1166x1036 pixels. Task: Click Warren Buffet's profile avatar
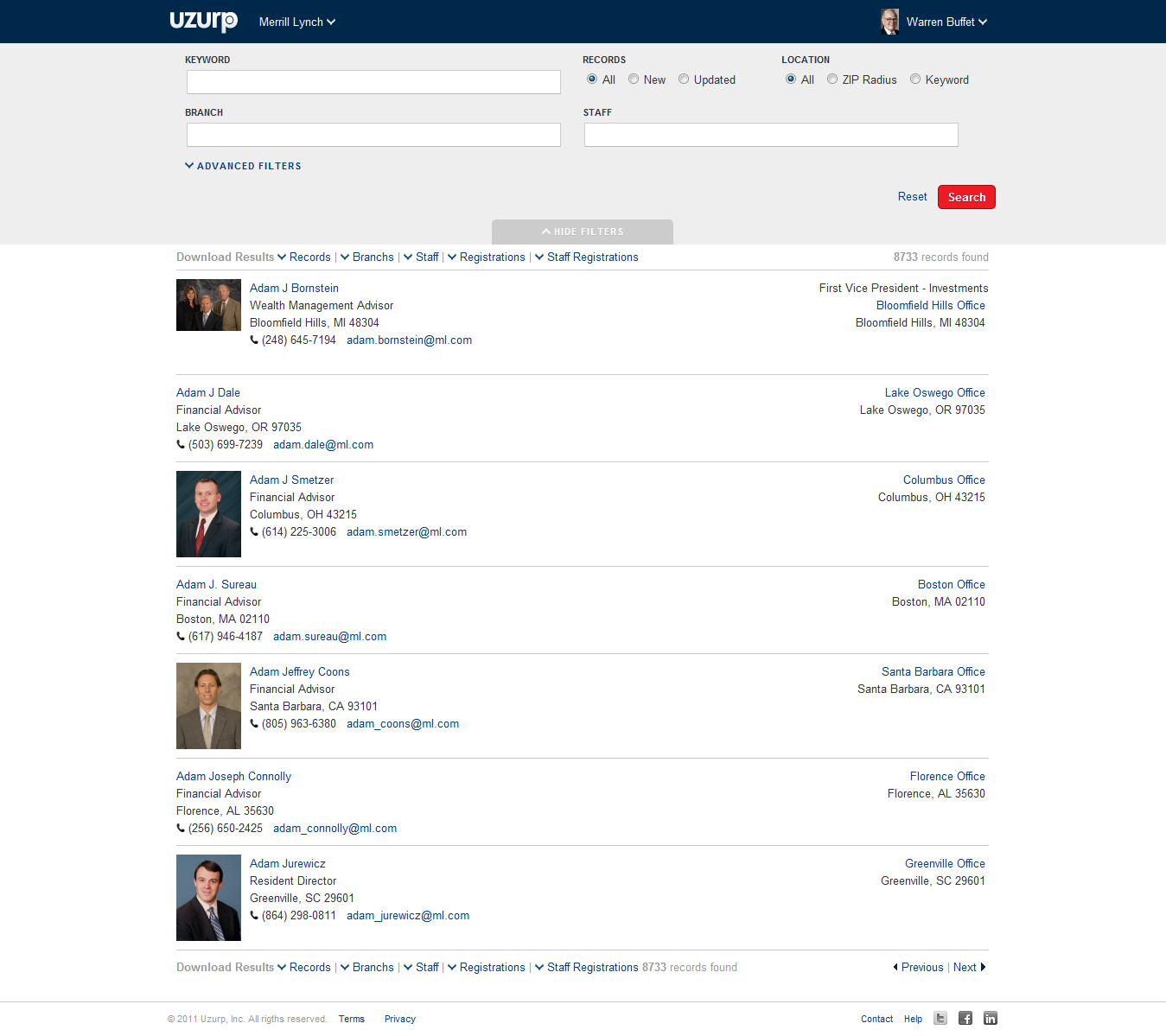click(x=889, y=22)
